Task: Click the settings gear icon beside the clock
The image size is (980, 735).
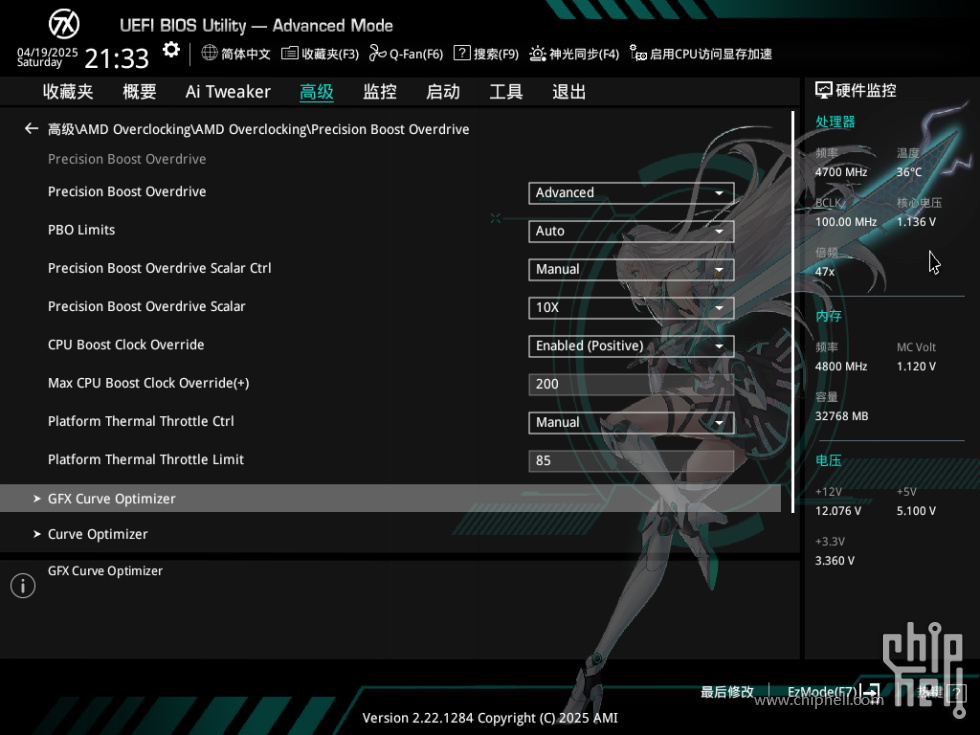Action: [171, 50]
